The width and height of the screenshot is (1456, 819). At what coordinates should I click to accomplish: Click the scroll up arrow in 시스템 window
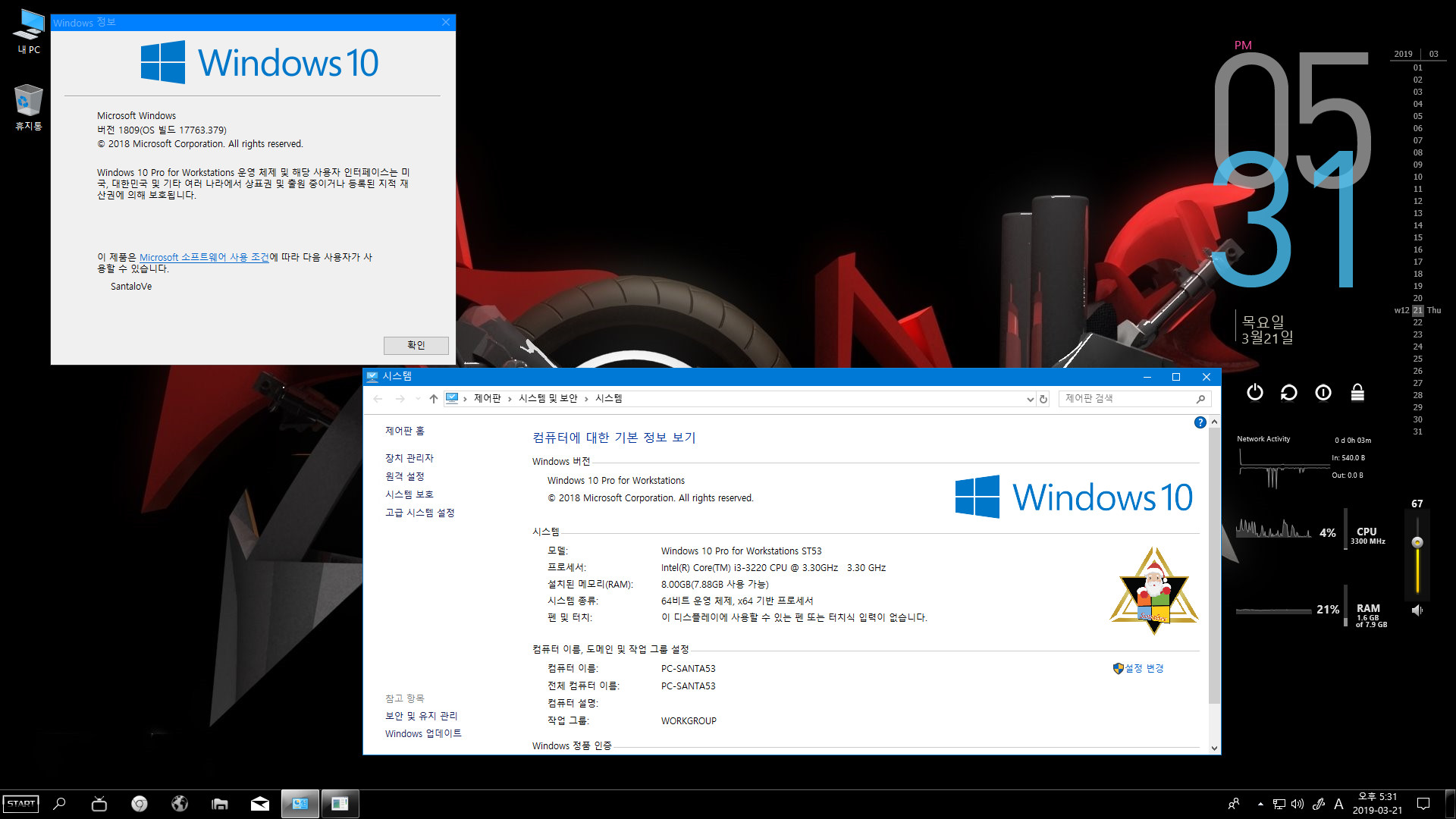coord(1214,422)
